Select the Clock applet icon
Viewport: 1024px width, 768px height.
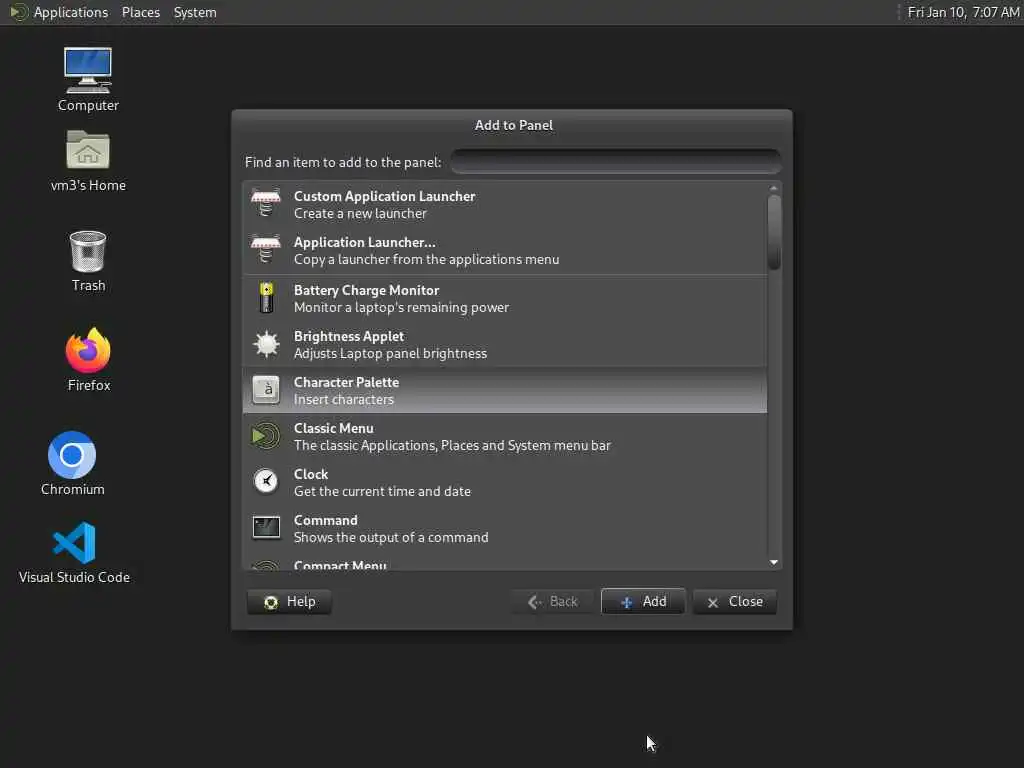point(266,482)
